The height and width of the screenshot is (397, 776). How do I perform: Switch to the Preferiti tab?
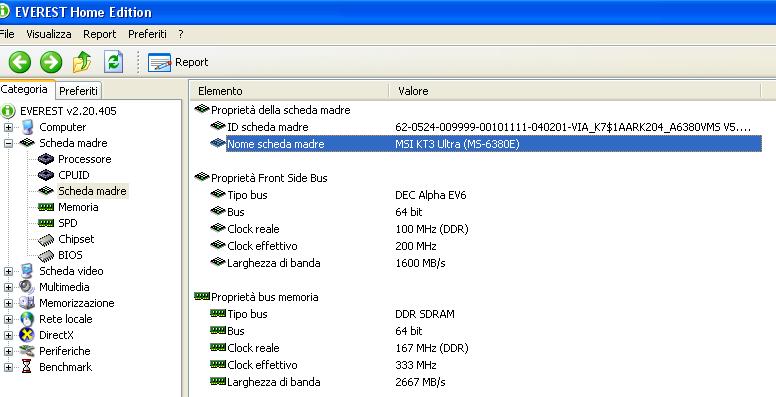pos(78,91)
